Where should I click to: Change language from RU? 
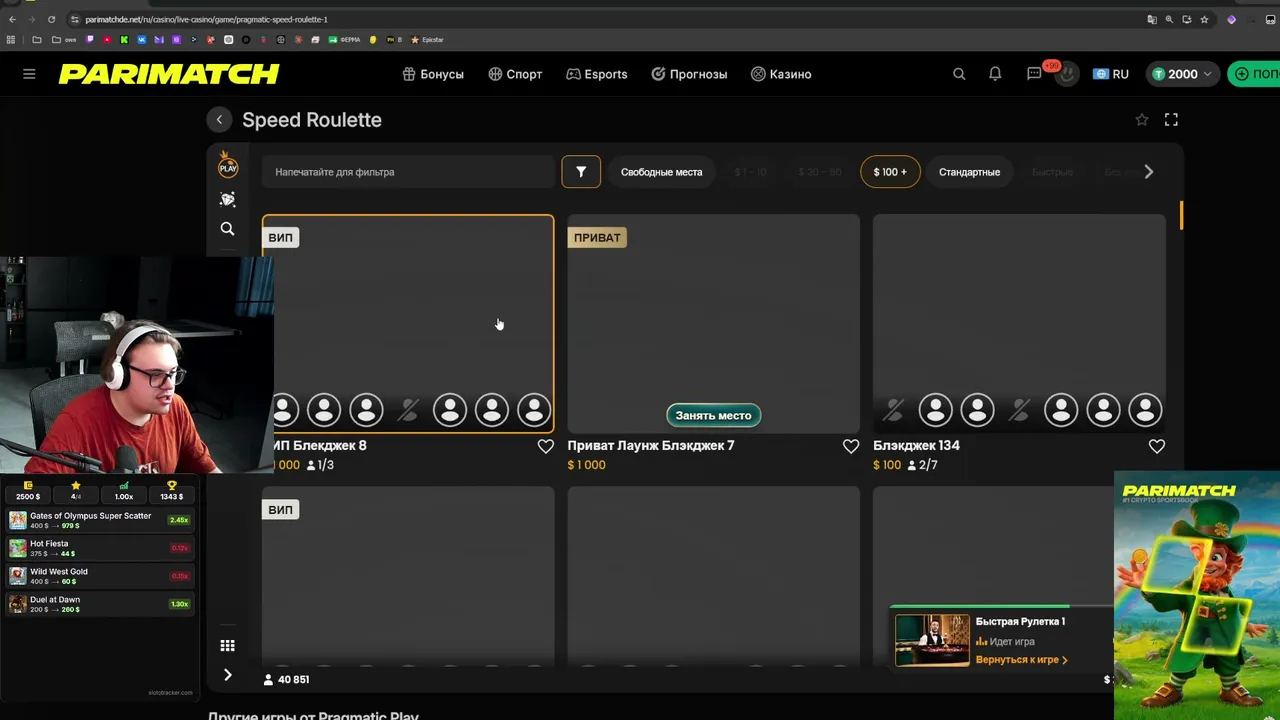(x=1111, y=74)
